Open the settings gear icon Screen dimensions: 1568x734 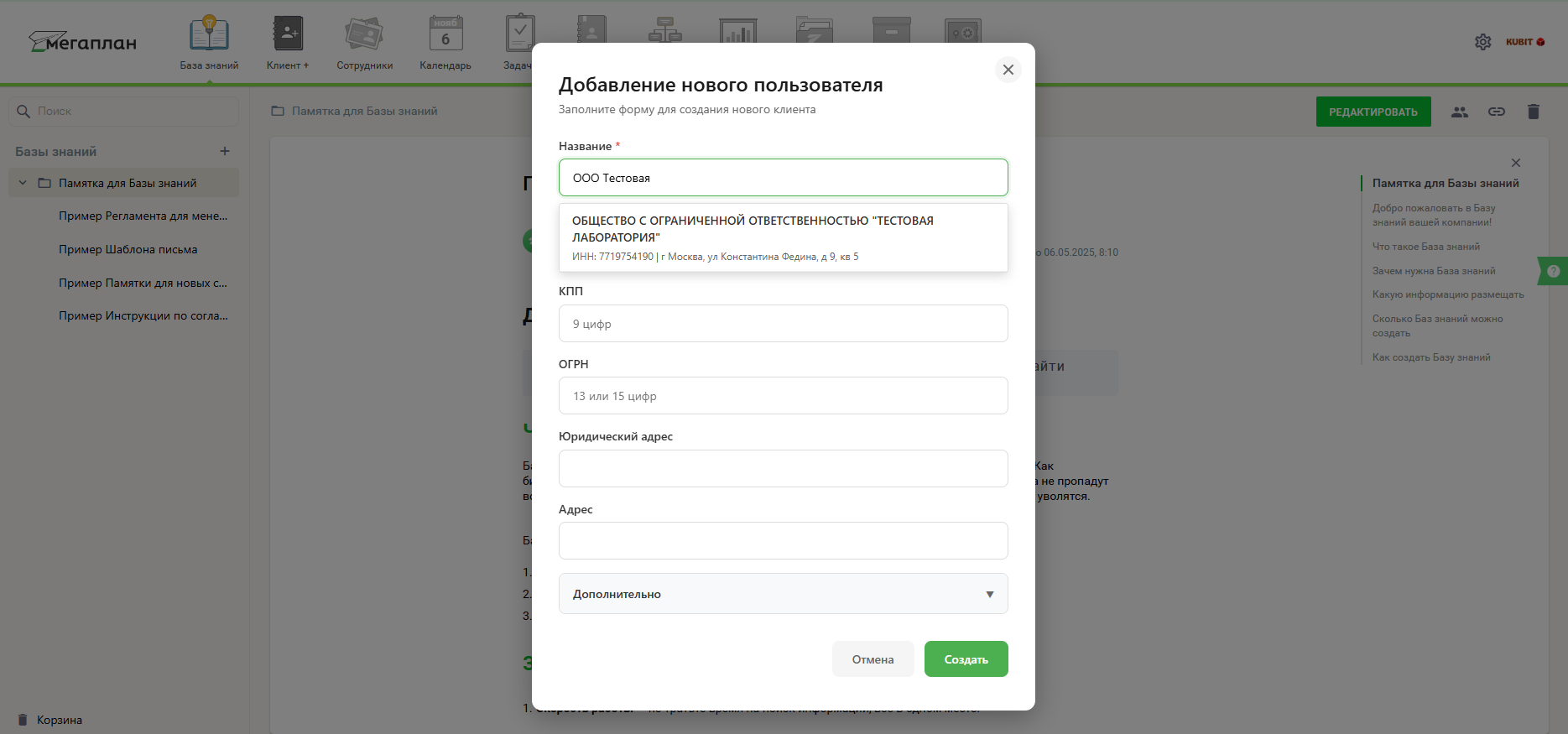coord(1482,42)
